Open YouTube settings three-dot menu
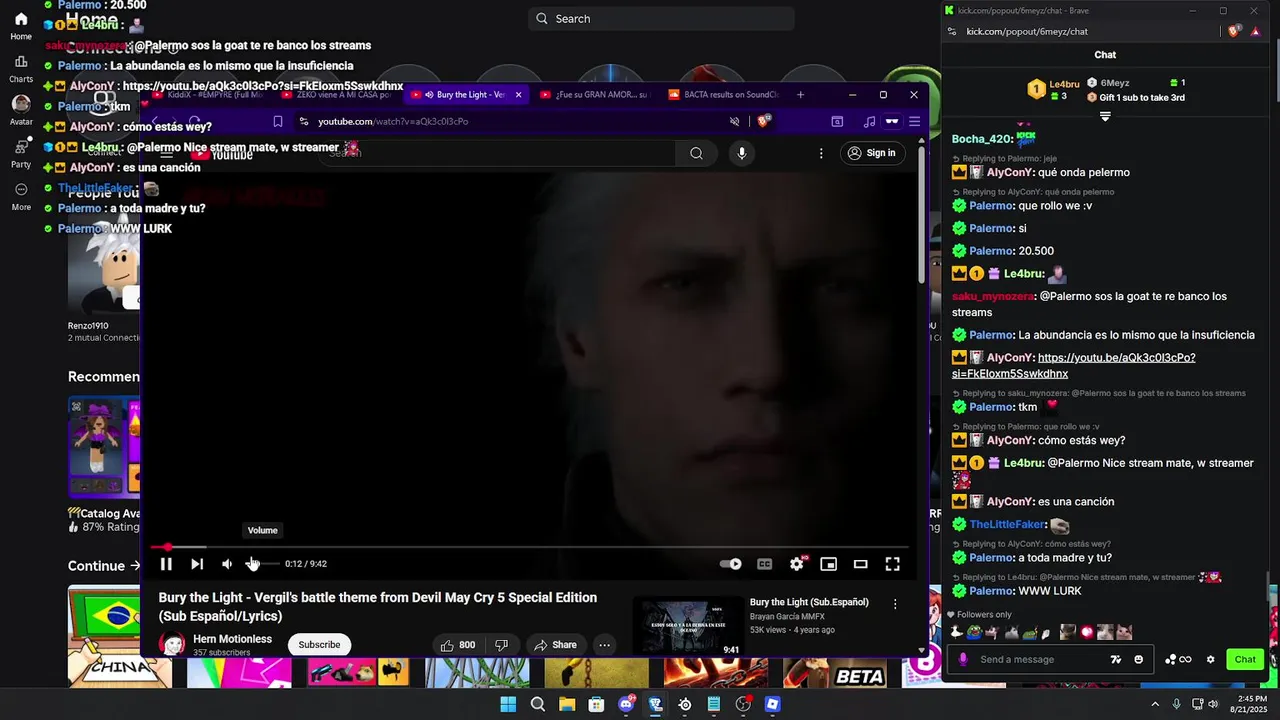The image size is (1280, 720). pos(821,153)
